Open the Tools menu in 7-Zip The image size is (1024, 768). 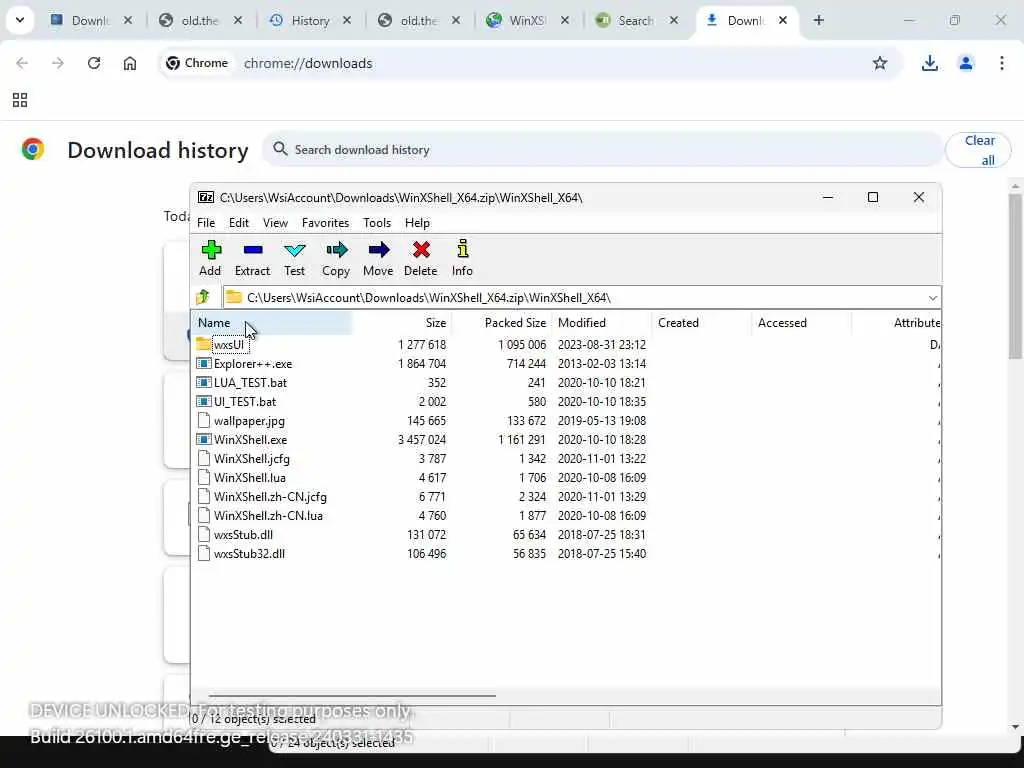(x=377, y=223)
